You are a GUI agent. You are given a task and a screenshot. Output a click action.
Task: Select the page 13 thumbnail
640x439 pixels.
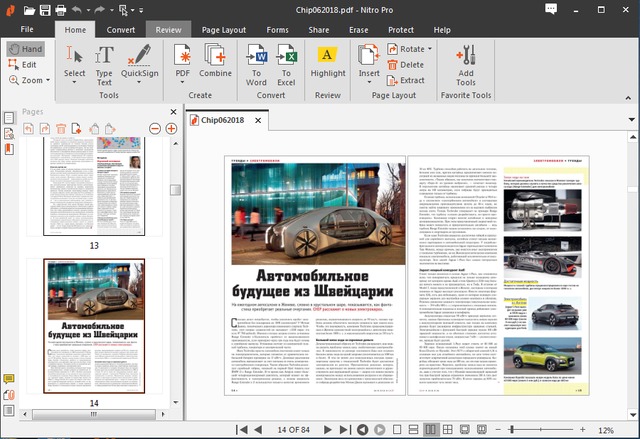click(94, 185)
